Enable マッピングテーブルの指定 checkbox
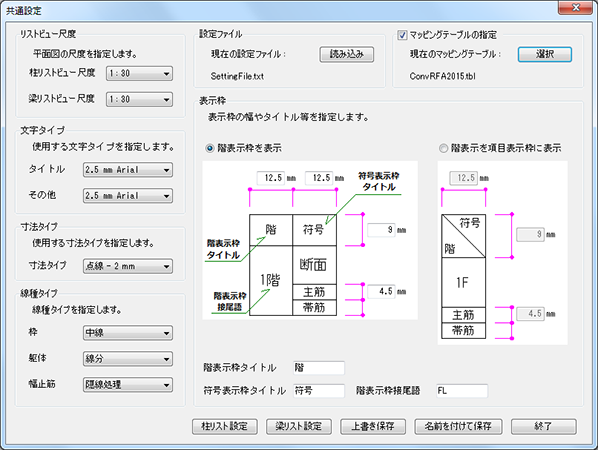The image size is (598, 450). [x=402, y=35]
